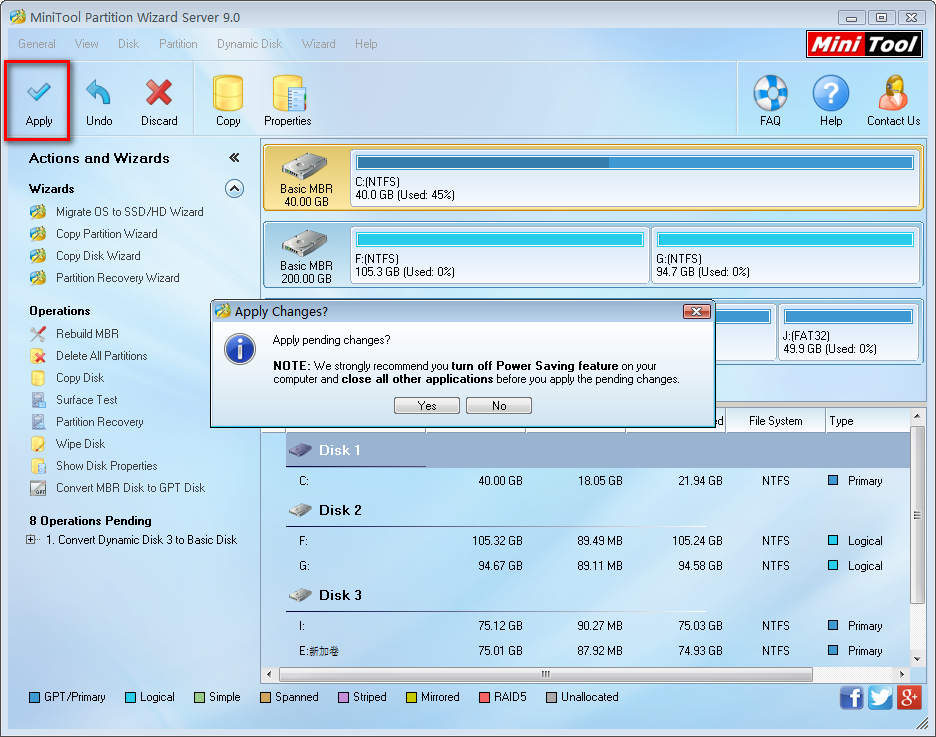
Task: Select the E: partition row
Action: 598,650
